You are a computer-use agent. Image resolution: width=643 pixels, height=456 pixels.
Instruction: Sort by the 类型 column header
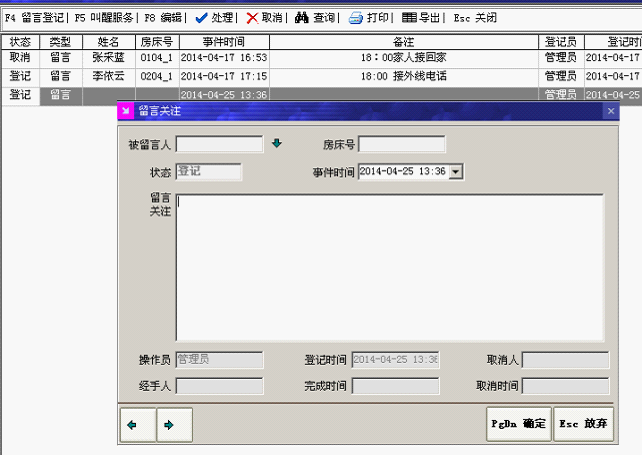[x=61, y=42]
